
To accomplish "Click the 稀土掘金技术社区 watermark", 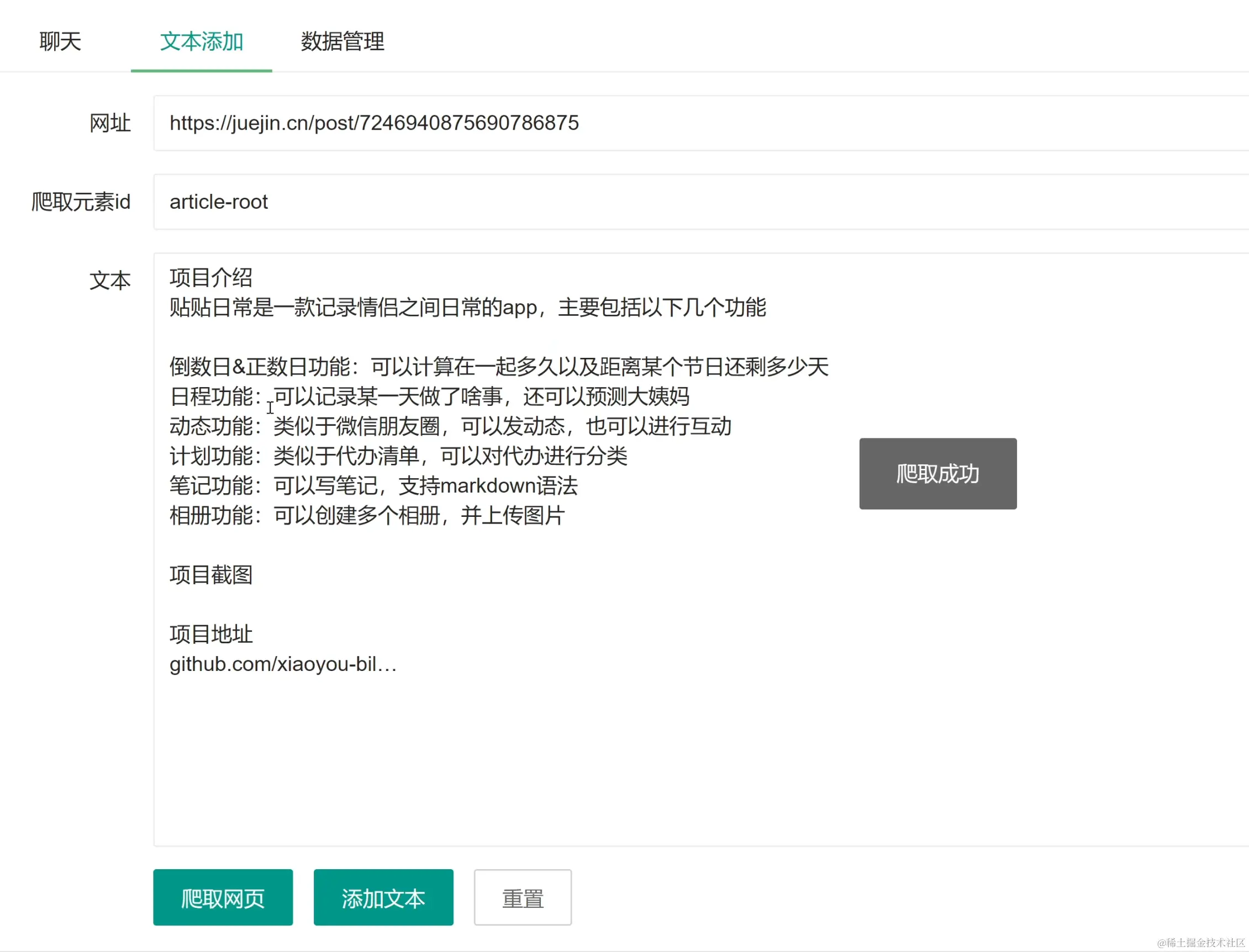I will [1201, 943].
